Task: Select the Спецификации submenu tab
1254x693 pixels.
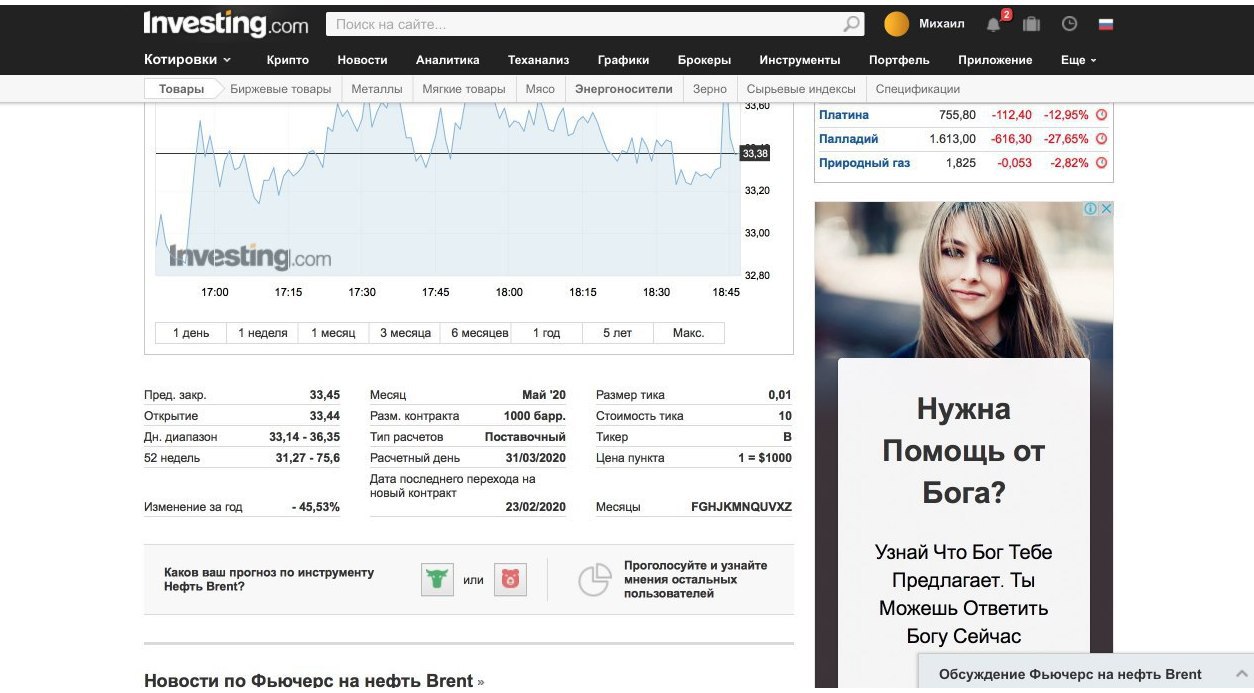Action: tap(918, 89)
